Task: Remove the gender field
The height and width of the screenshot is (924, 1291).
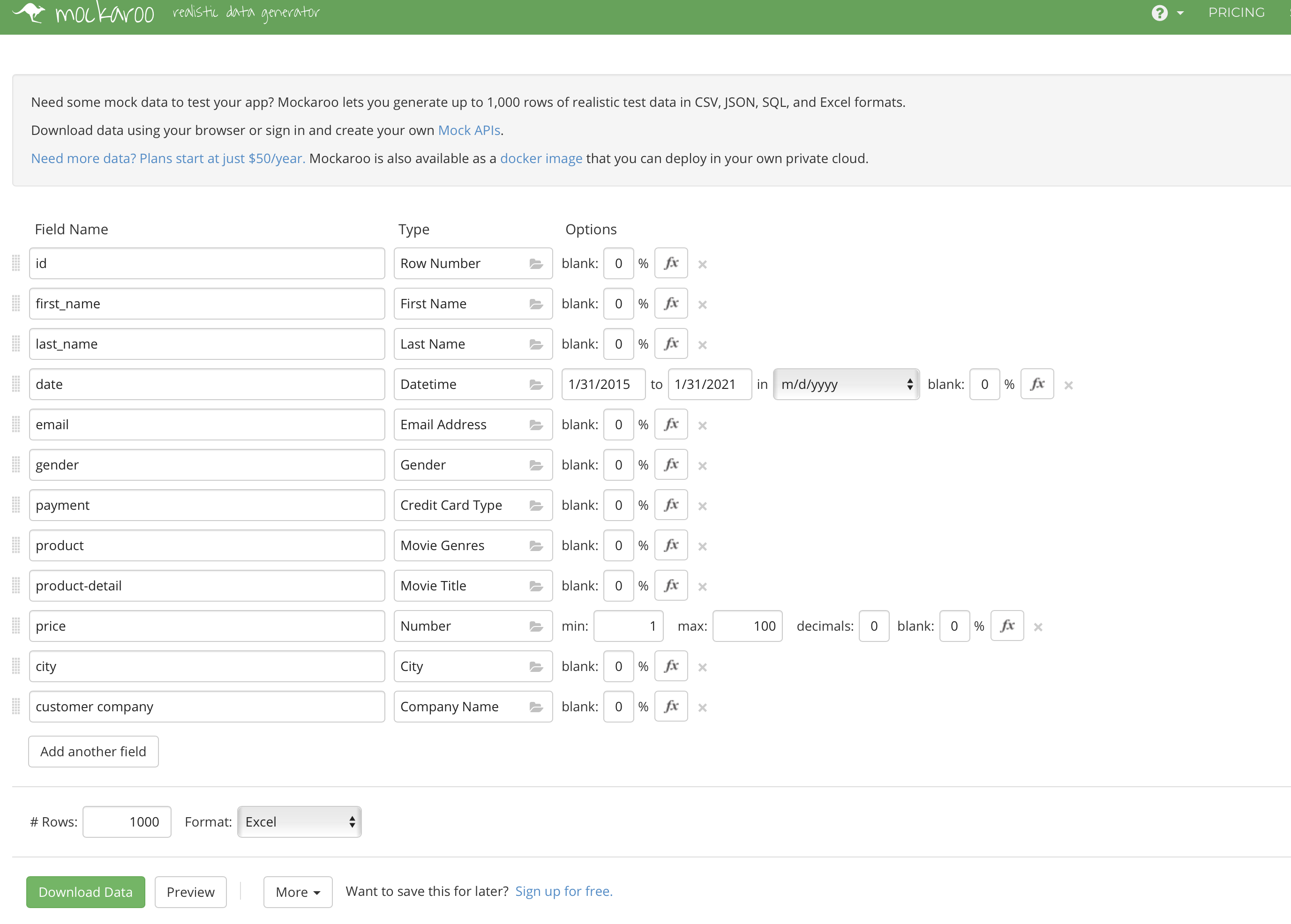Action: 702,466
